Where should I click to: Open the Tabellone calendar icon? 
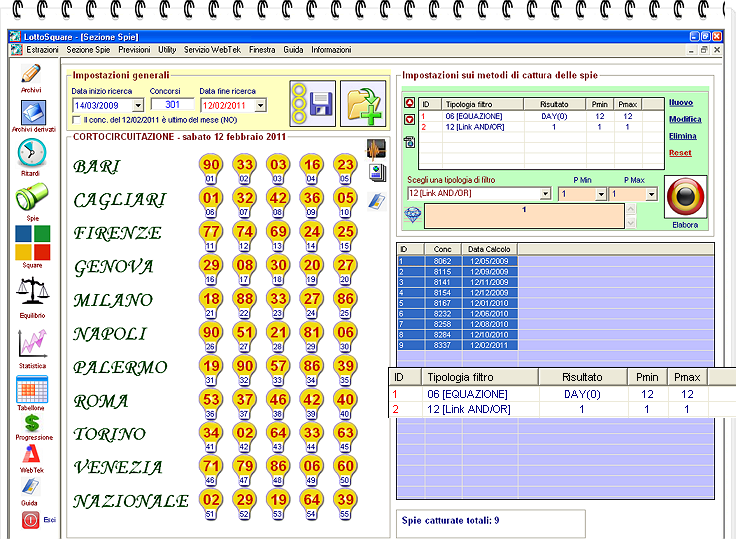coord(32,390)
